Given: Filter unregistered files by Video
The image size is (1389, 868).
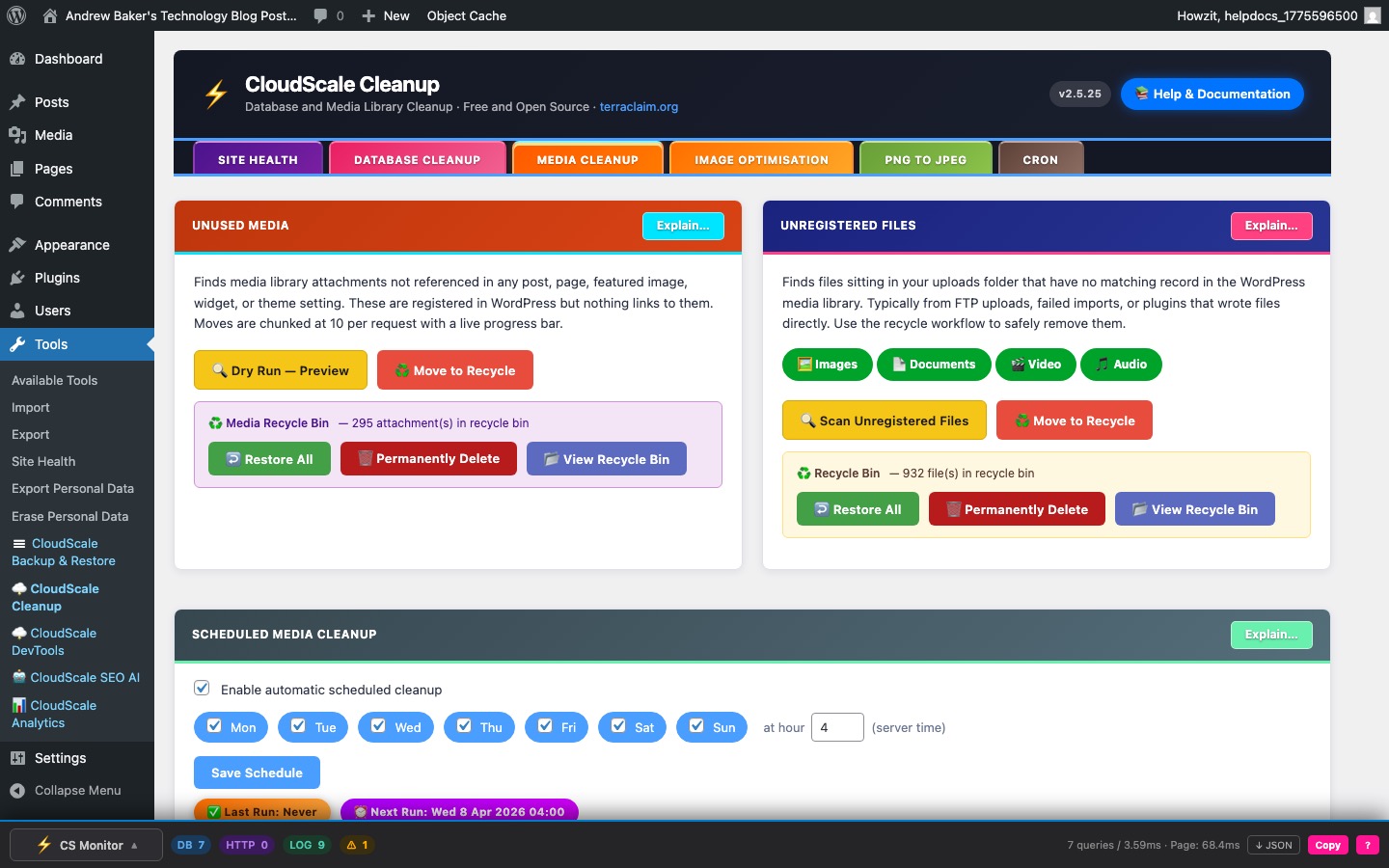Looking at the screenshot, I should [1035, 365].
